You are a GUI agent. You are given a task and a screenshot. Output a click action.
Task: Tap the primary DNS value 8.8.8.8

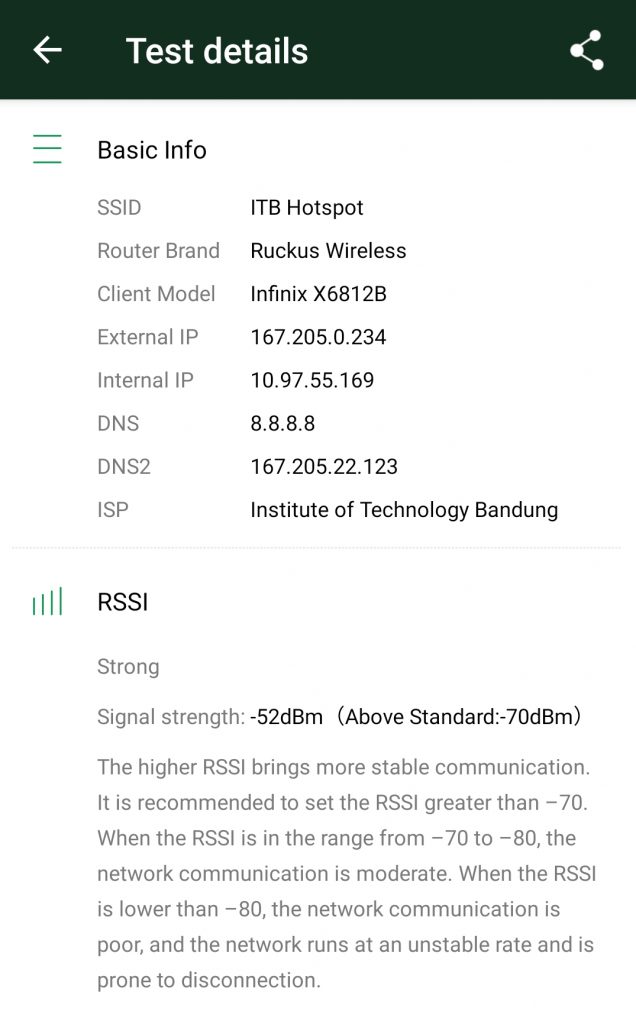coord(283,423)
